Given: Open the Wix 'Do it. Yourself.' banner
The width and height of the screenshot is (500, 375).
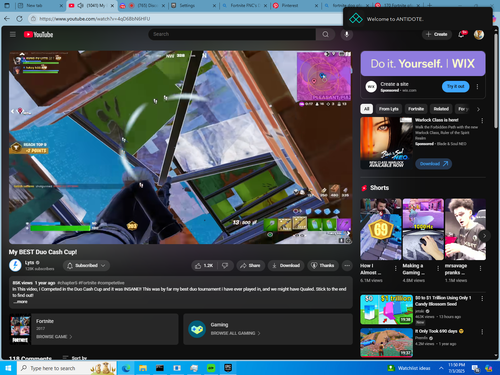Looking at the screenshot, I should (x=423, y=63).
